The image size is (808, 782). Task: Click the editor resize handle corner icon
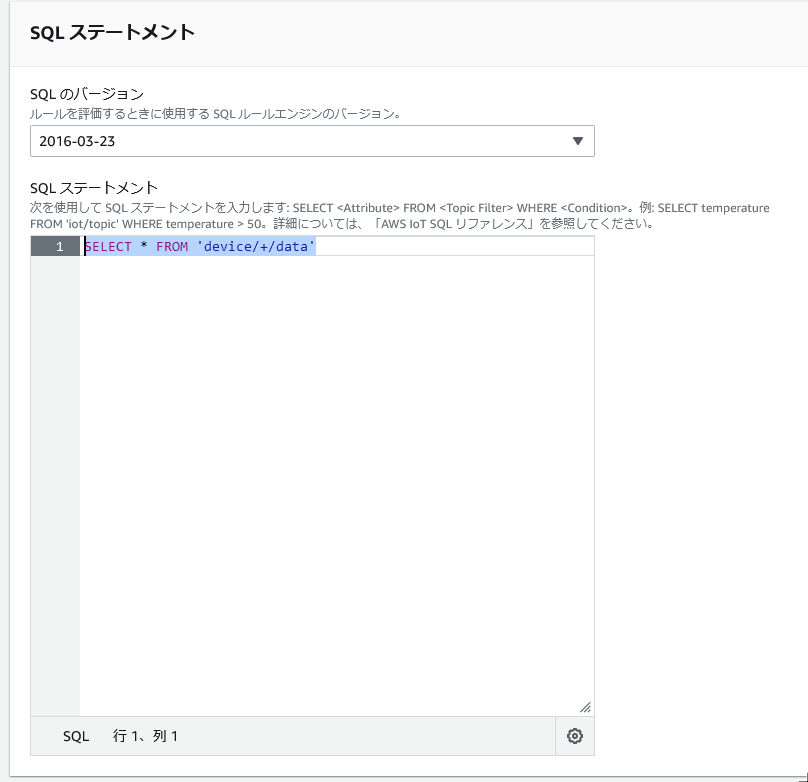585,707
